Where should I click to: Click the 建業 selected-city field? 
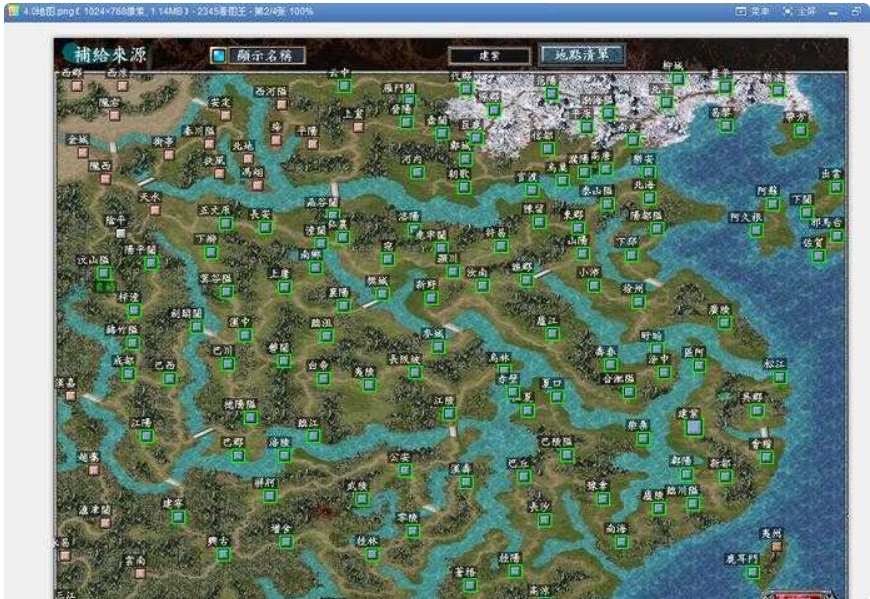(489, 55)
